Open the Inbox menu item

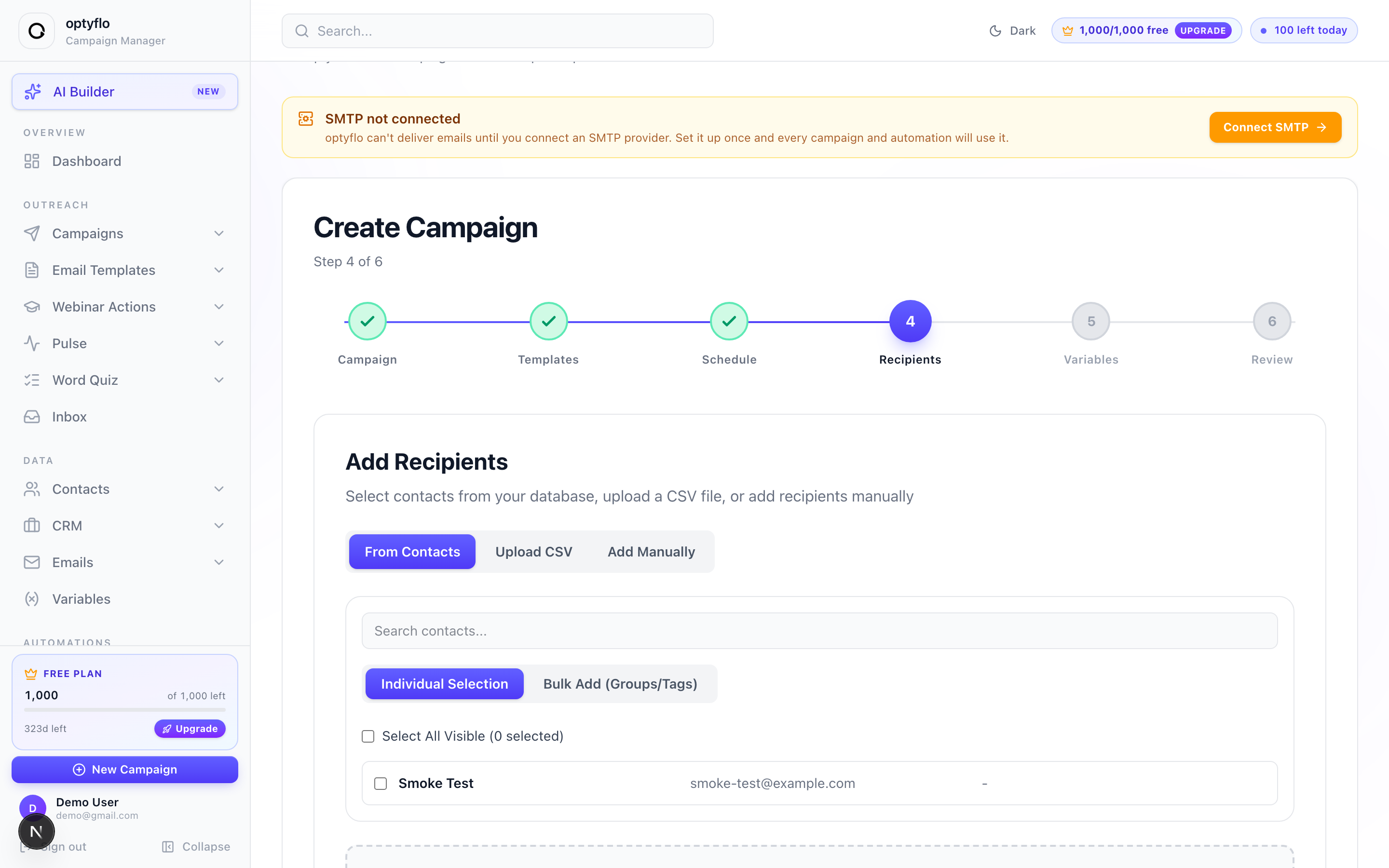click(x=124, y=417)
